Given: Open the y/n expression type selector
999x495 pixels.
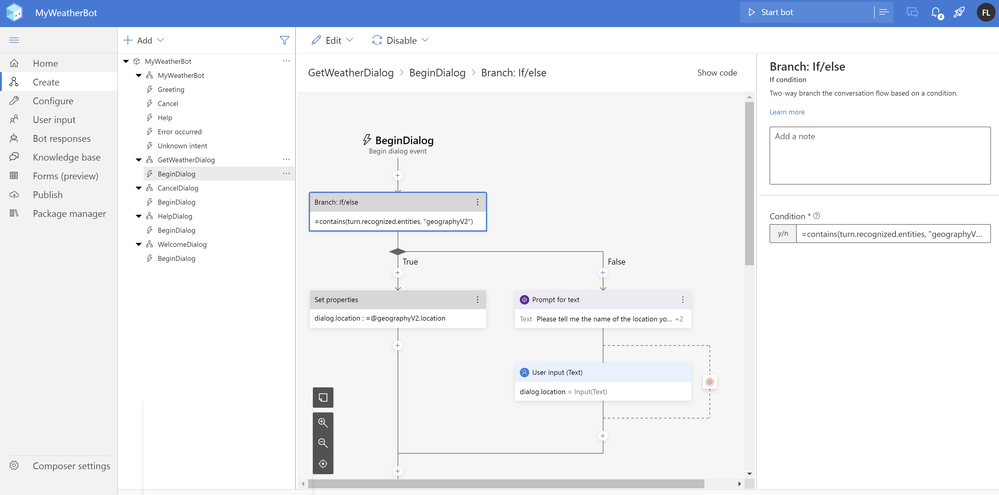Looking at the screenshot, I should click(x=783, y=234).
